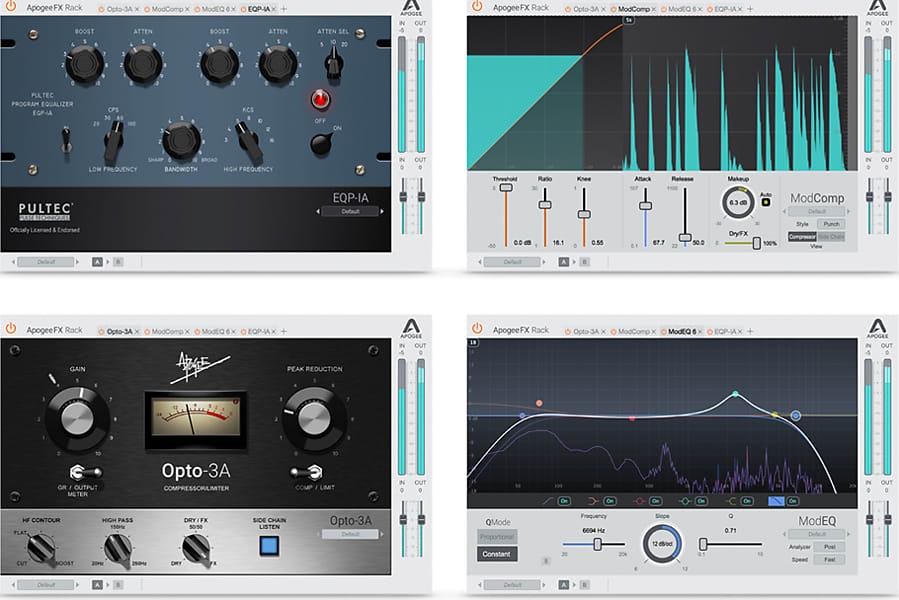
Task: Click the Atten Sel switch on EQP-1A
Action: point(333,63)
